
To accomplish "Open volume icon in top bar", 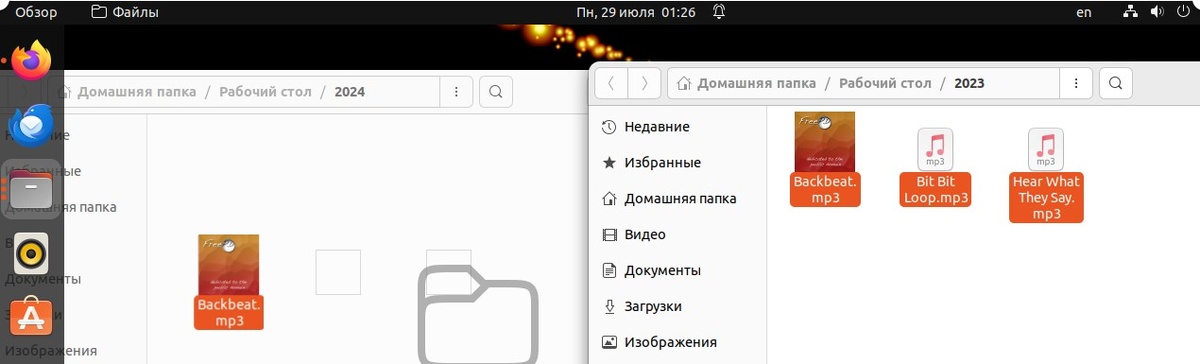I will coord(1156,12).
